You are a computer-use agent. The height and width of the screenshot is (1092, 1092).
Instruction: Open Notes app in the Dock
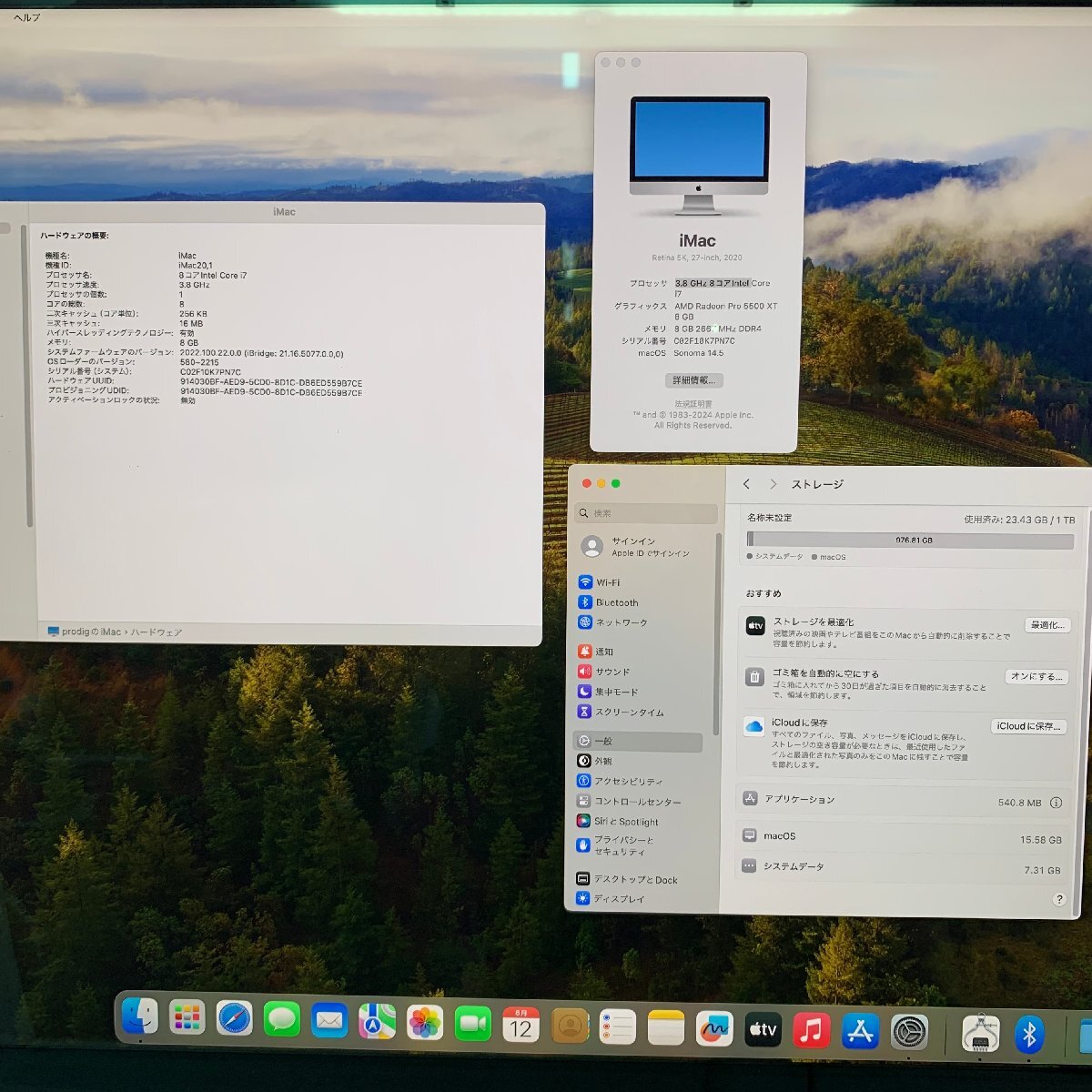[665, 1027]
